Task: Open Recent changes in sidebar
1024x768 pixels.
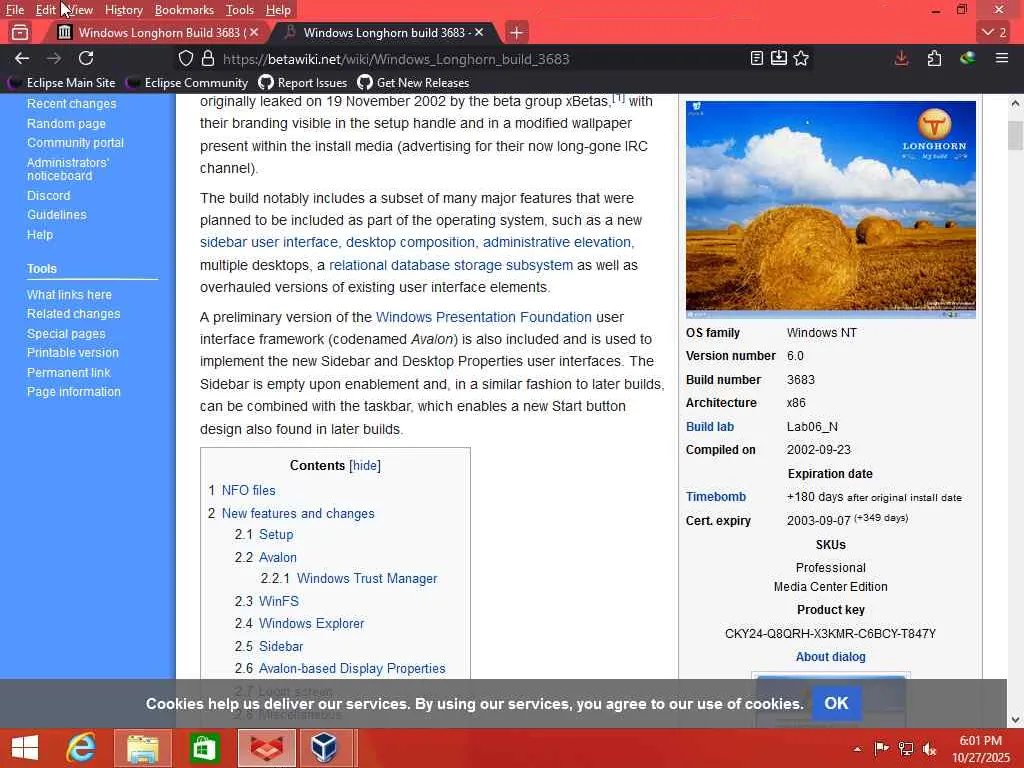Action: [x=71, y=104]
